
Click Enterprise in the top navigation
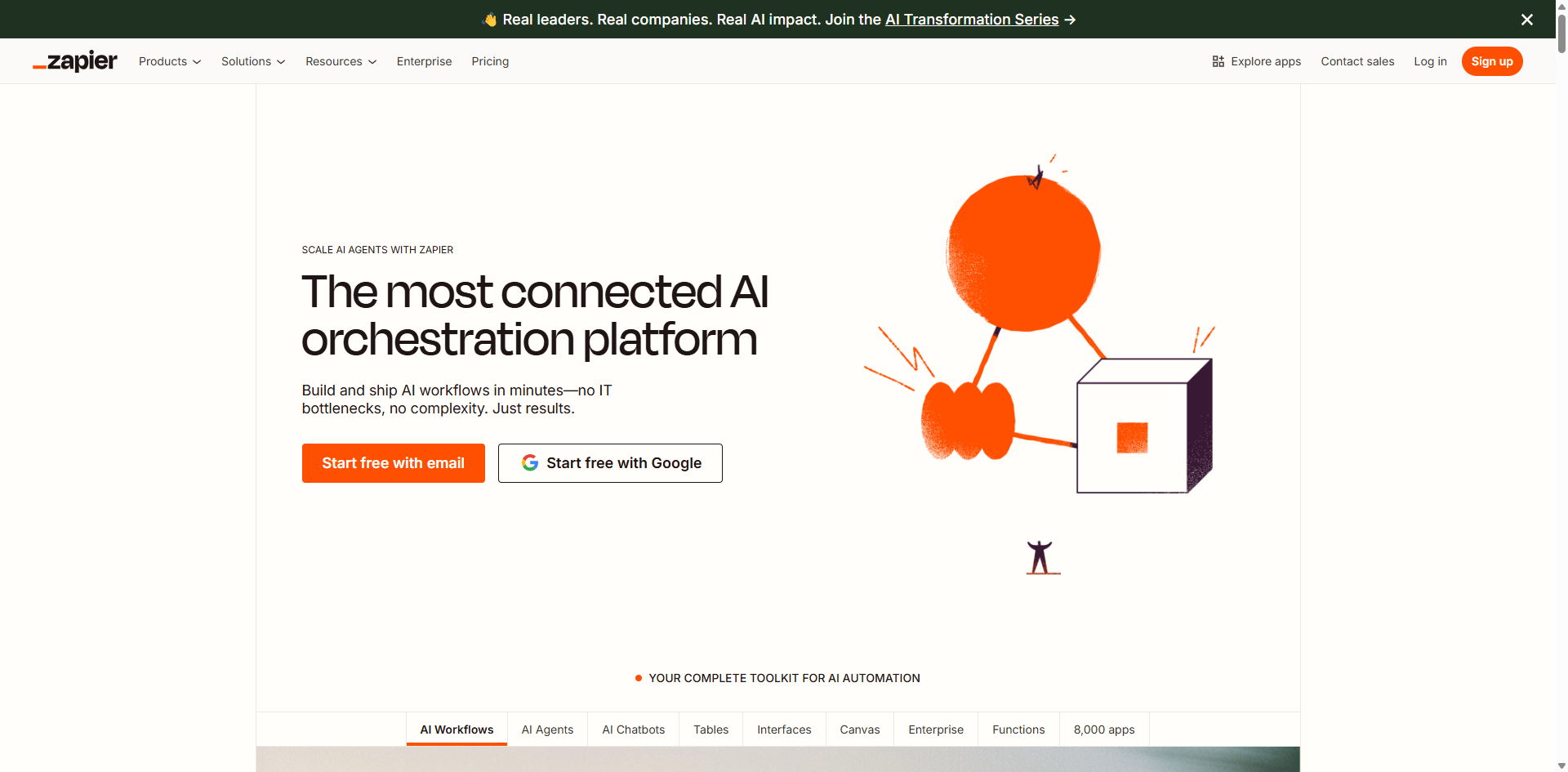pos(424,61)
